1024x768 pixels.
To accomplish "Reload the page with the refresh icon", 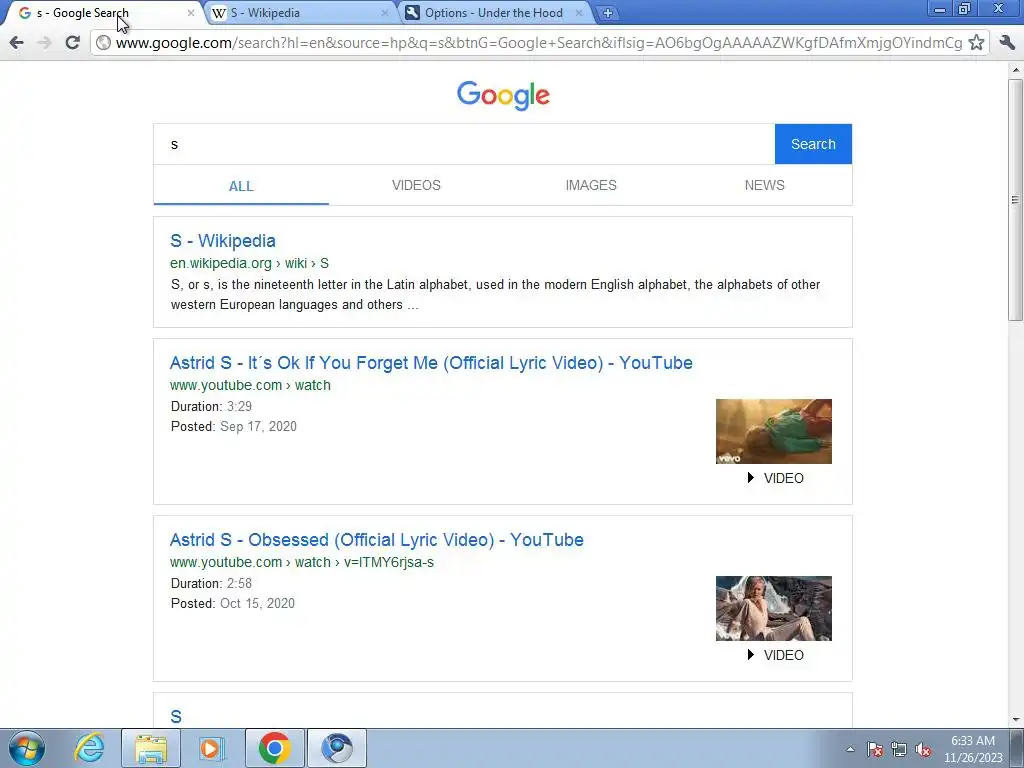I will [x=72, y=43].
